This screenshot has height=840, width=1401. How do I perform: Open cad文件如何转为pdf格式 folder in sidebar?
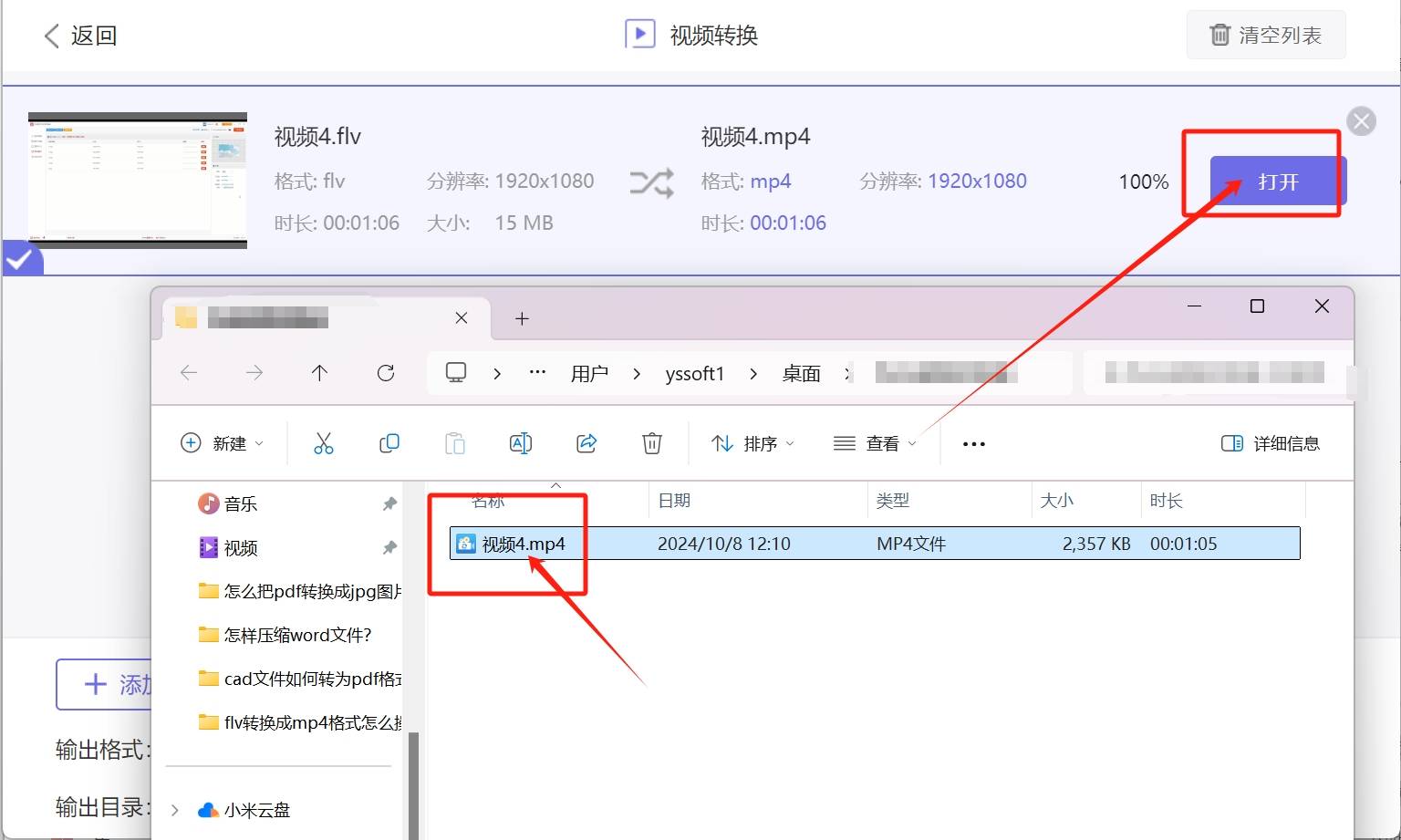300,679
